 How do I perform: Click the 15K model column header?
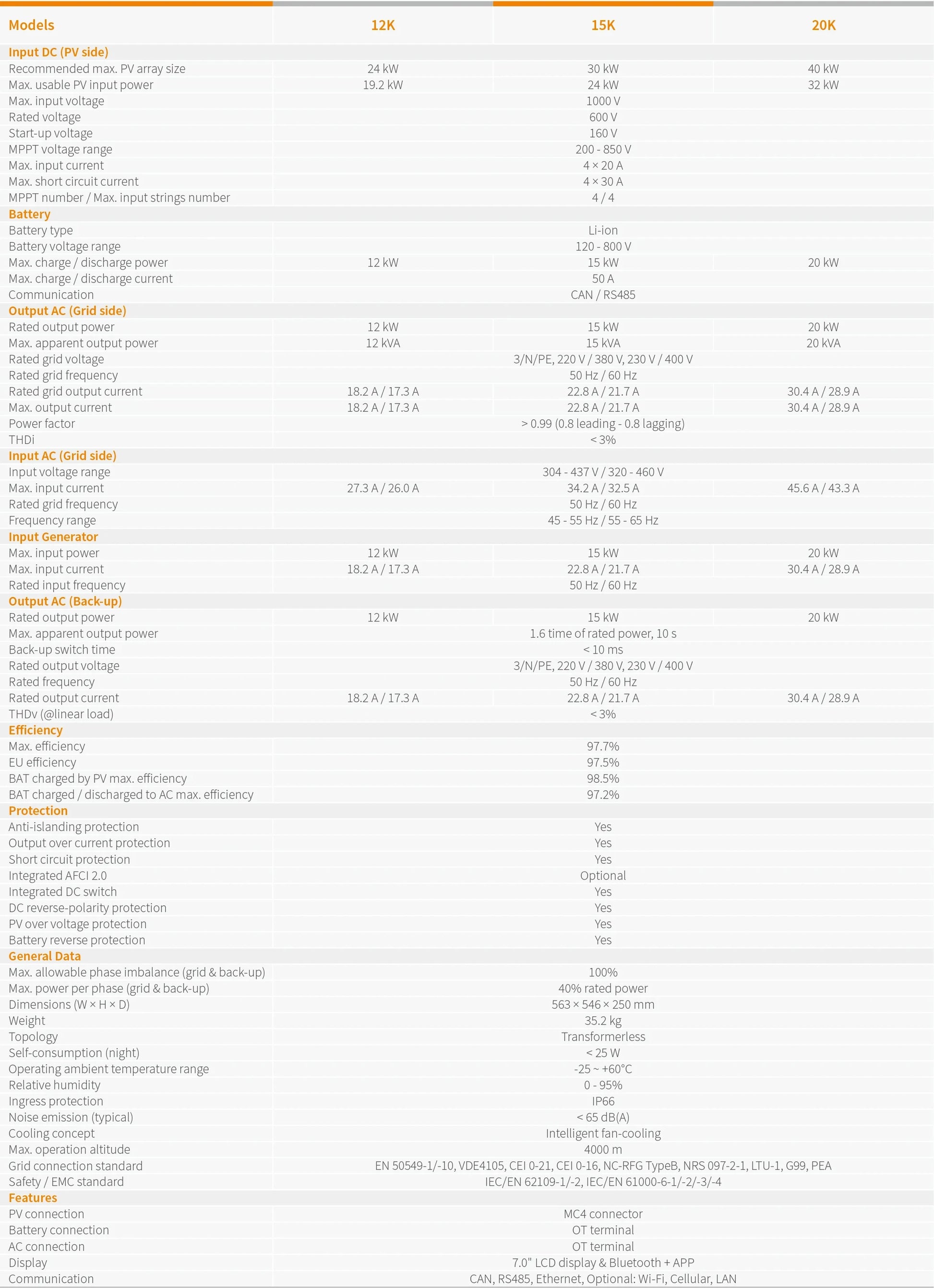click(x=603, y=25)
